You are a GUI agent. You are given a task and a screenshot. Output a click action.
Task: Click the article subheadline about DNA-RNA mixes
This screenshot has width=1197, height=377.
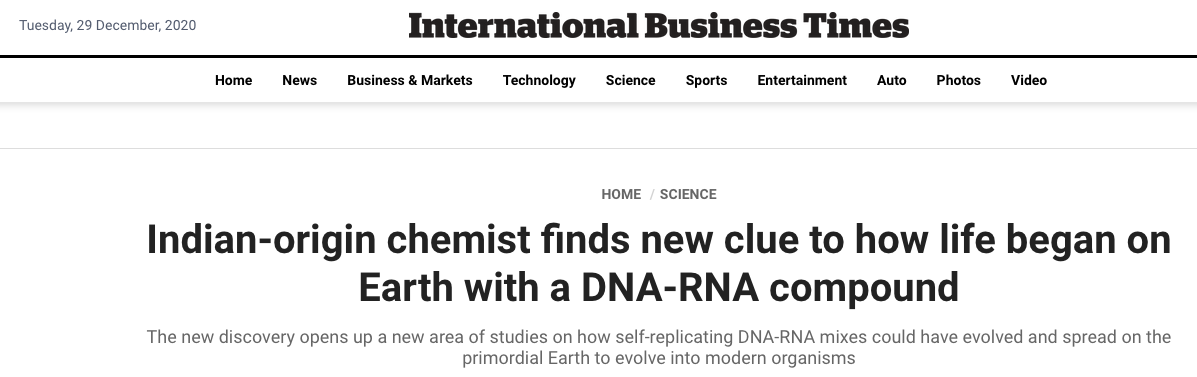point(658,347)
